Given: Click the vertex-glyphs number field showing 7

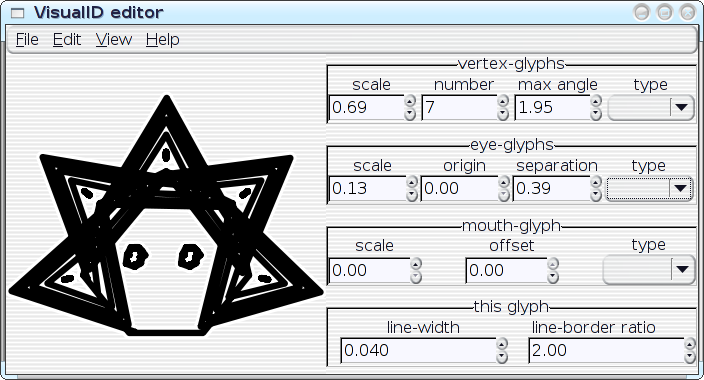Looking at the screenshot, I should coord(459,108).
